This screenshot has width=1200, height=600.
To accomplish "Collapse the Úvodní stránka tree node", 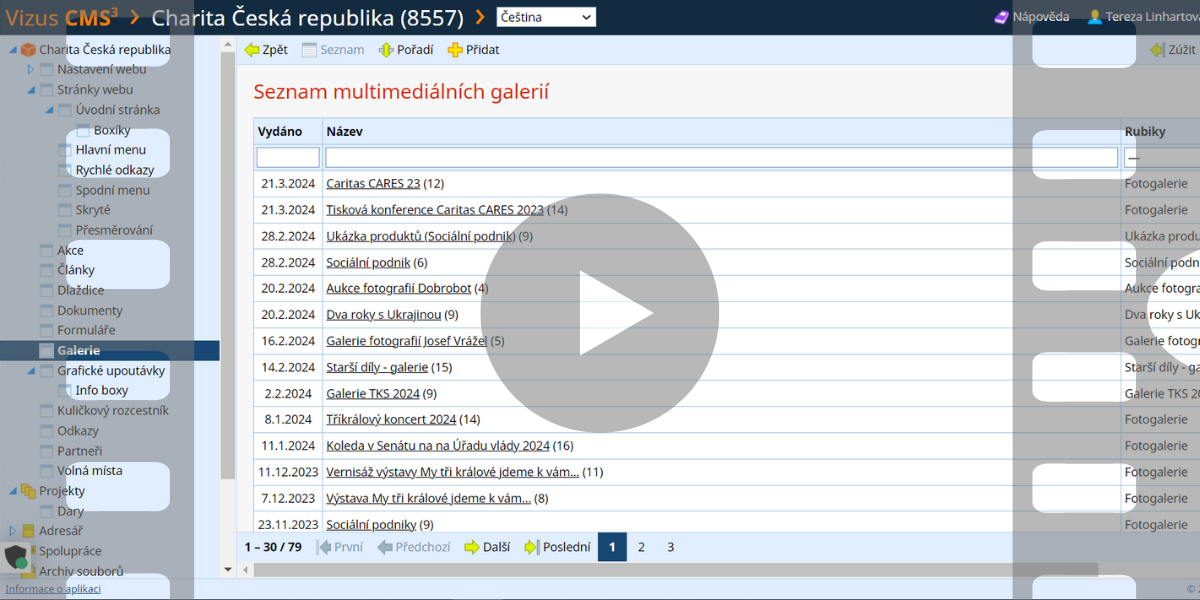I will pyautogui.click(x=49, y=110).
